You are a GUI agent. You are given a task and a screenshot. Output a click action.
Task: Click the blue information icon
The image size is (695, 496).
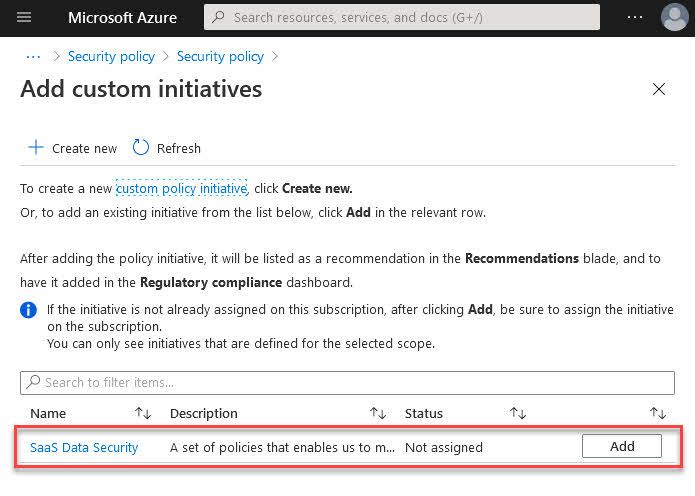[x=29, y=310]
